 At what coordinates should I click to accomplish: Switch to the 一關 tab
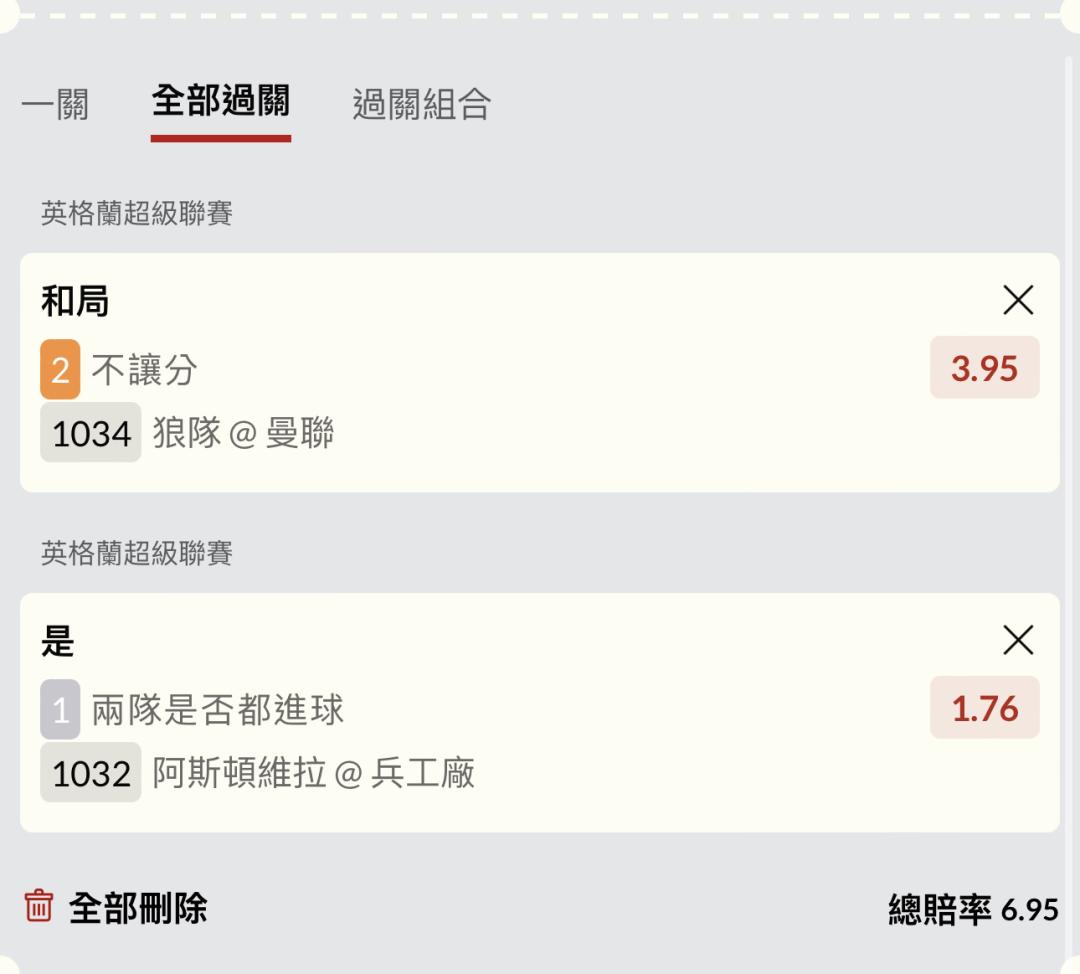click(x=55, y=104)
